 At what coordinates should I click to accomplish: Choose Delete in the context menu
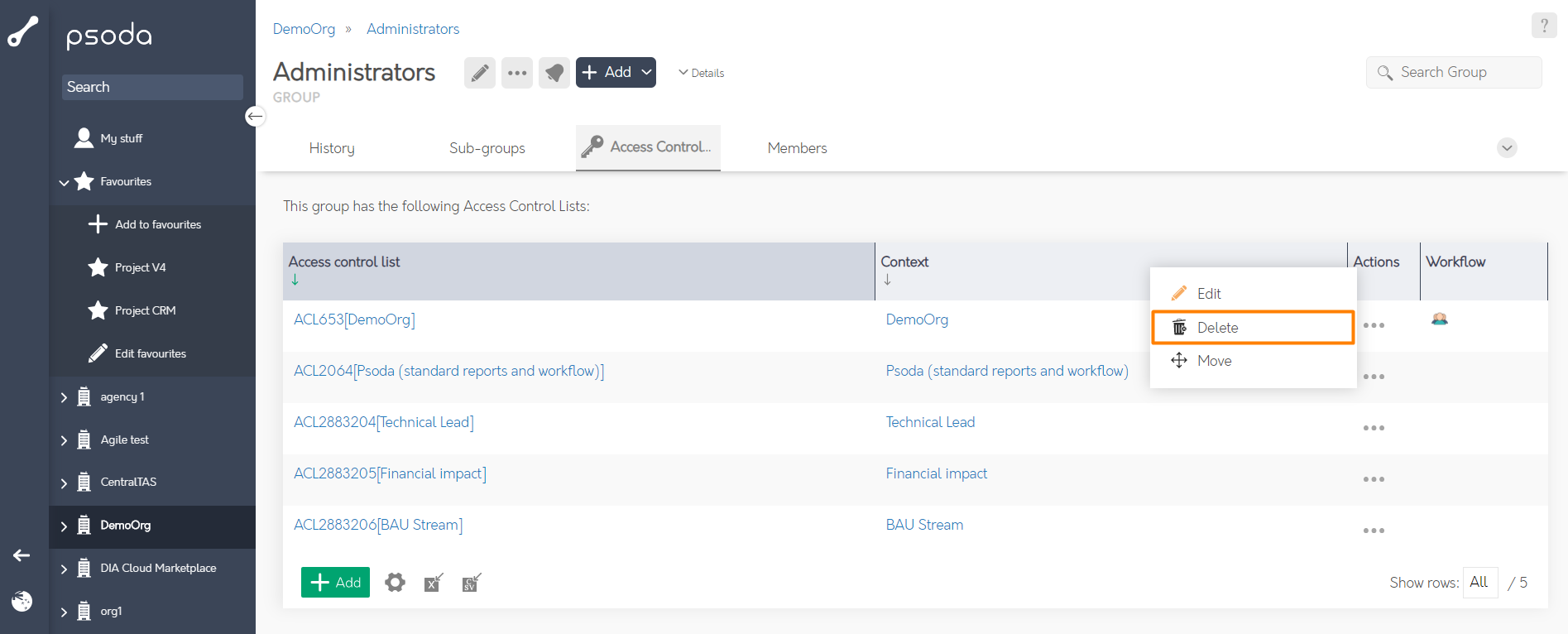click(1253, 327)
